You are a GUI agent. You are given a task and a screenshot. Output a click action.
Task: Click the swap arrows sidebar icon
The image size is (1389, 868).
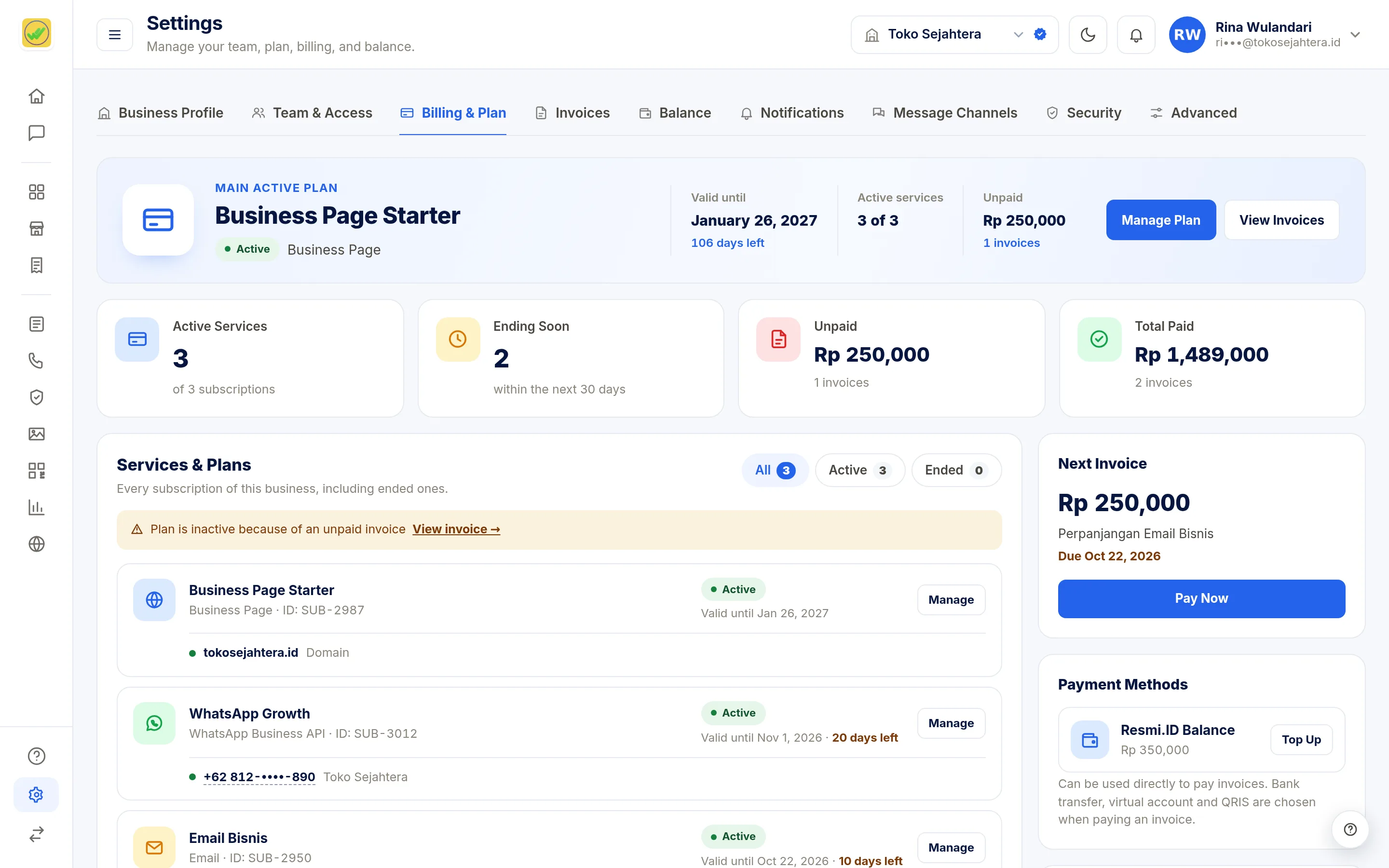[x=36, y=834]
